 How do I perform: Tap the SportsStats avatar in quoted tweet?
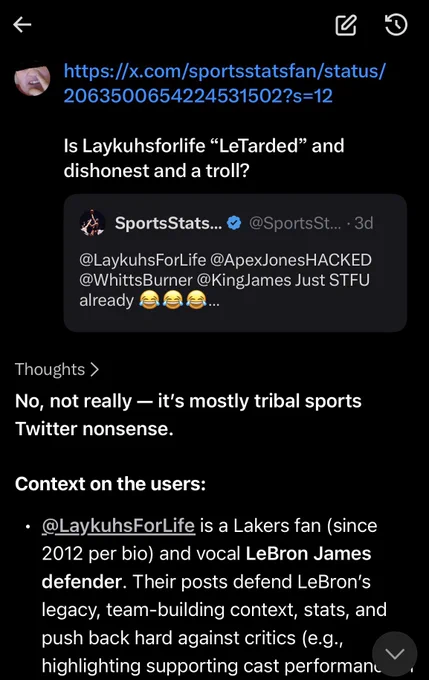pyautogui.click(x=92, y=223)
